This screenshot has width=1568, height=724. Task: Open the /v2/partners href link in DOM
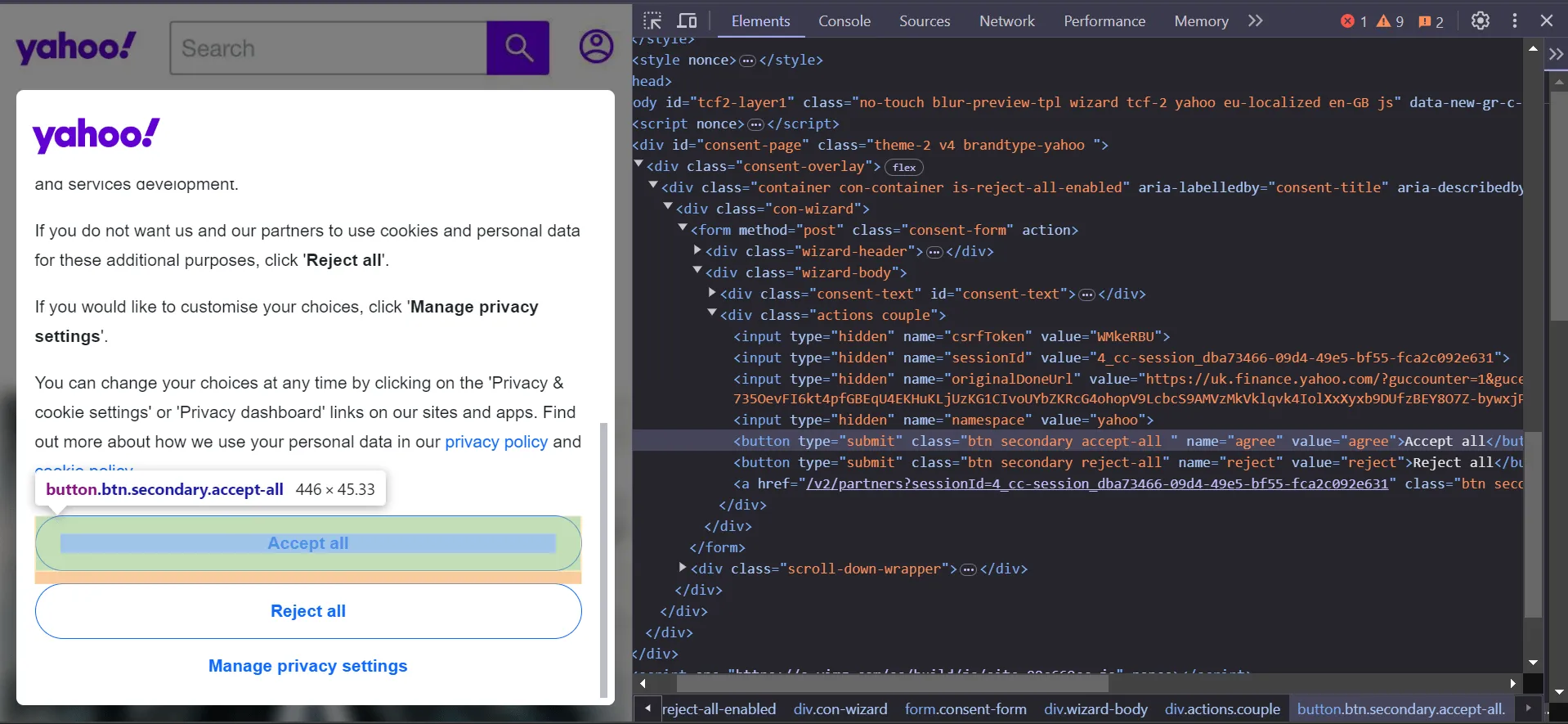tap(1097, 483)
